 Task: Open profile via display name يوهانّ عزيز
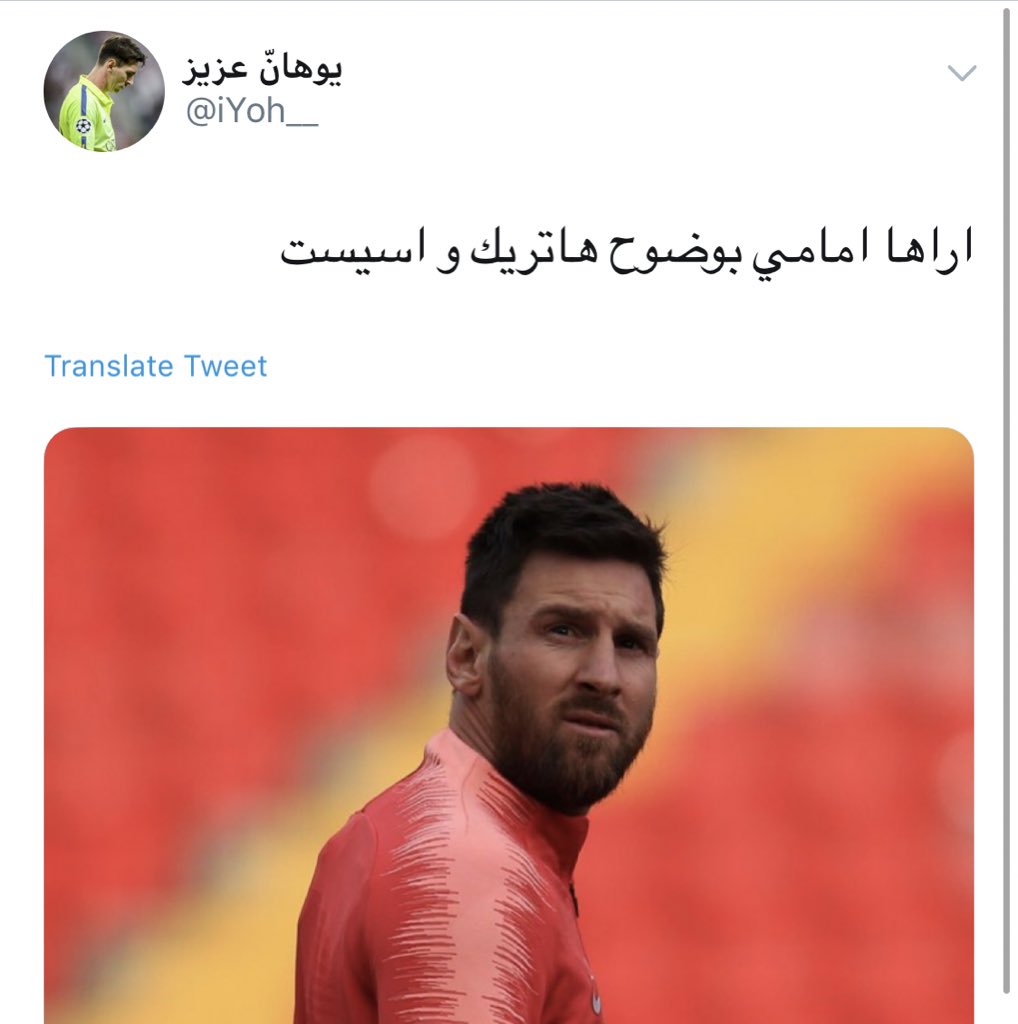[262, 68]
